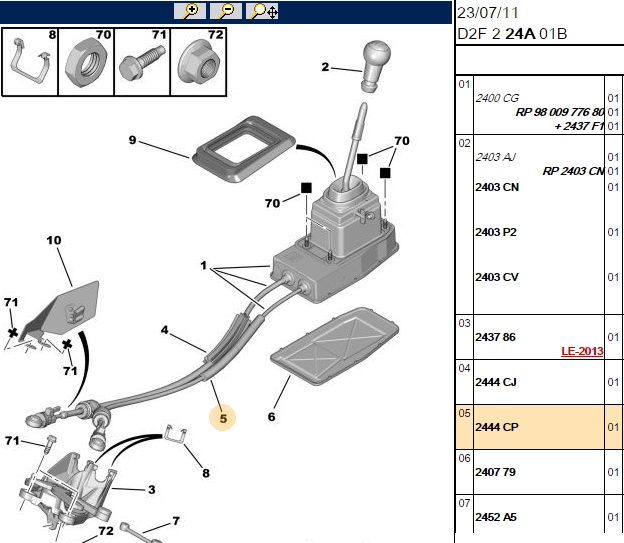This screenshot has width=624, height=543.
Task: Click the bottom cover plate drawing
Action: pyautogui.click(x=335, y=346)
